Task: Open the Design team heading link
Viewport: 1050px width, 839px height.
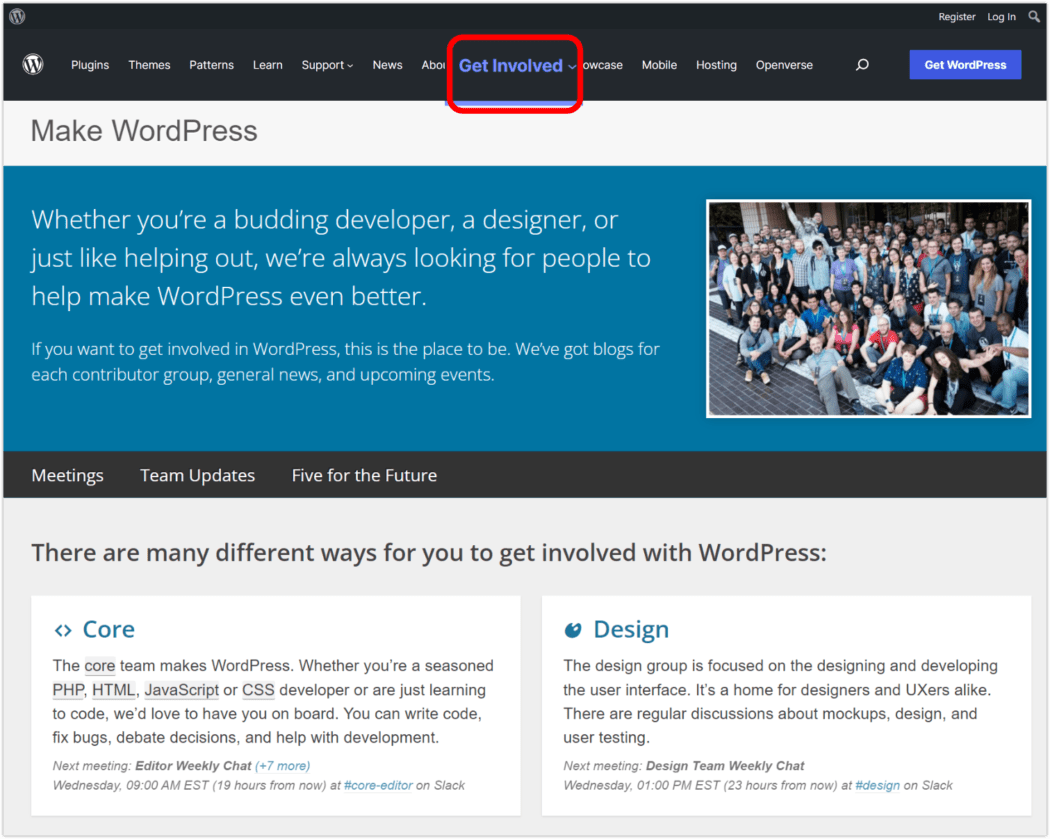Action: (631, 629)
